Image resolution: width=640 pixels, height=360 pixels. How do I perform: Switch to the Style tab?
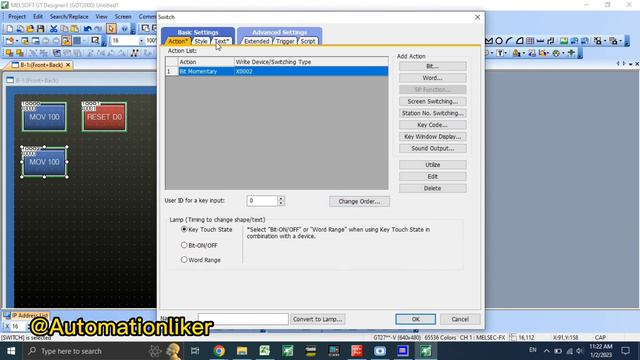tap(201, 41)
